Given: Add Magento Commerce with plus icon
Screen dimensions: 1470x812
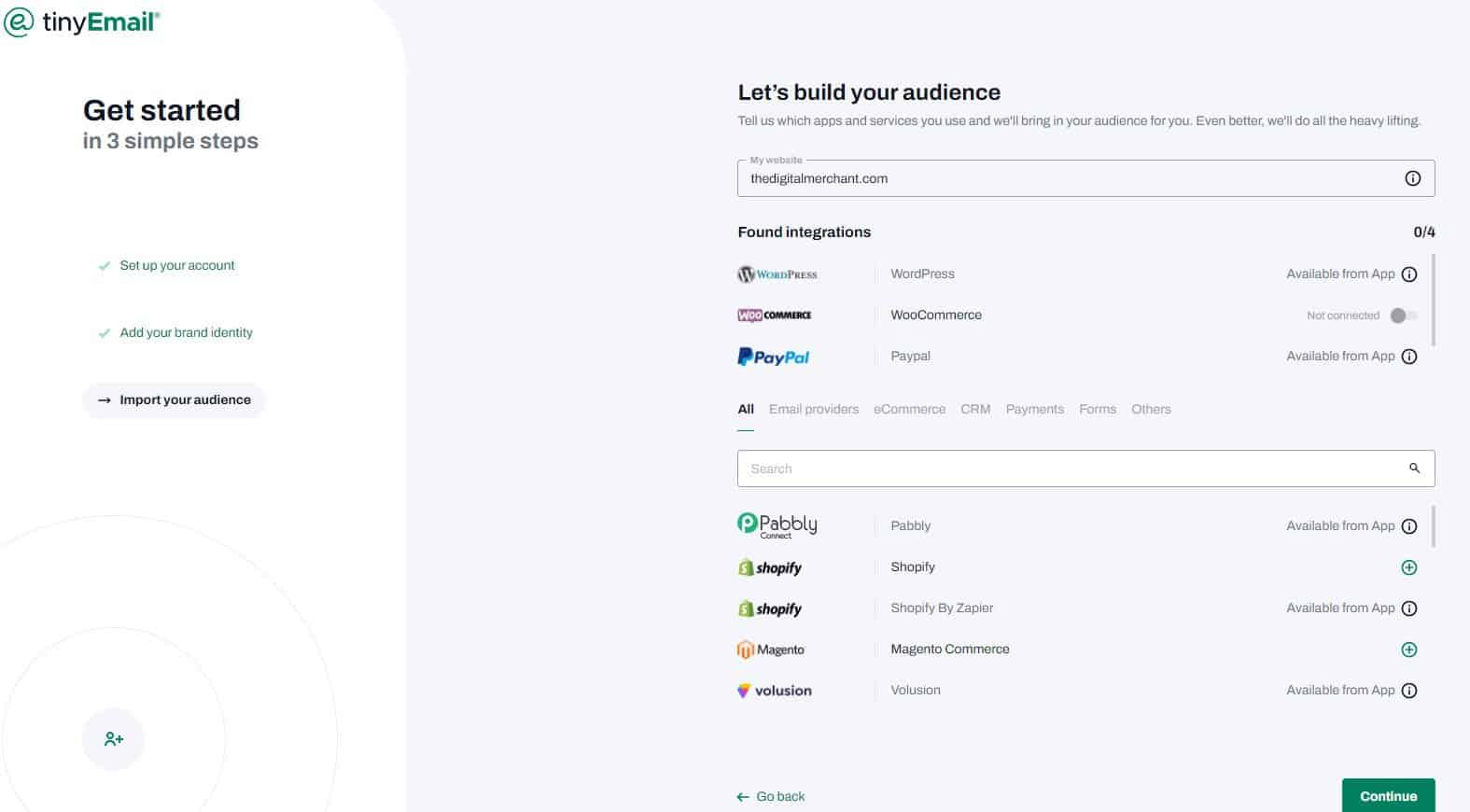Looking at the screenshot, I should [x=1409, y=650].
